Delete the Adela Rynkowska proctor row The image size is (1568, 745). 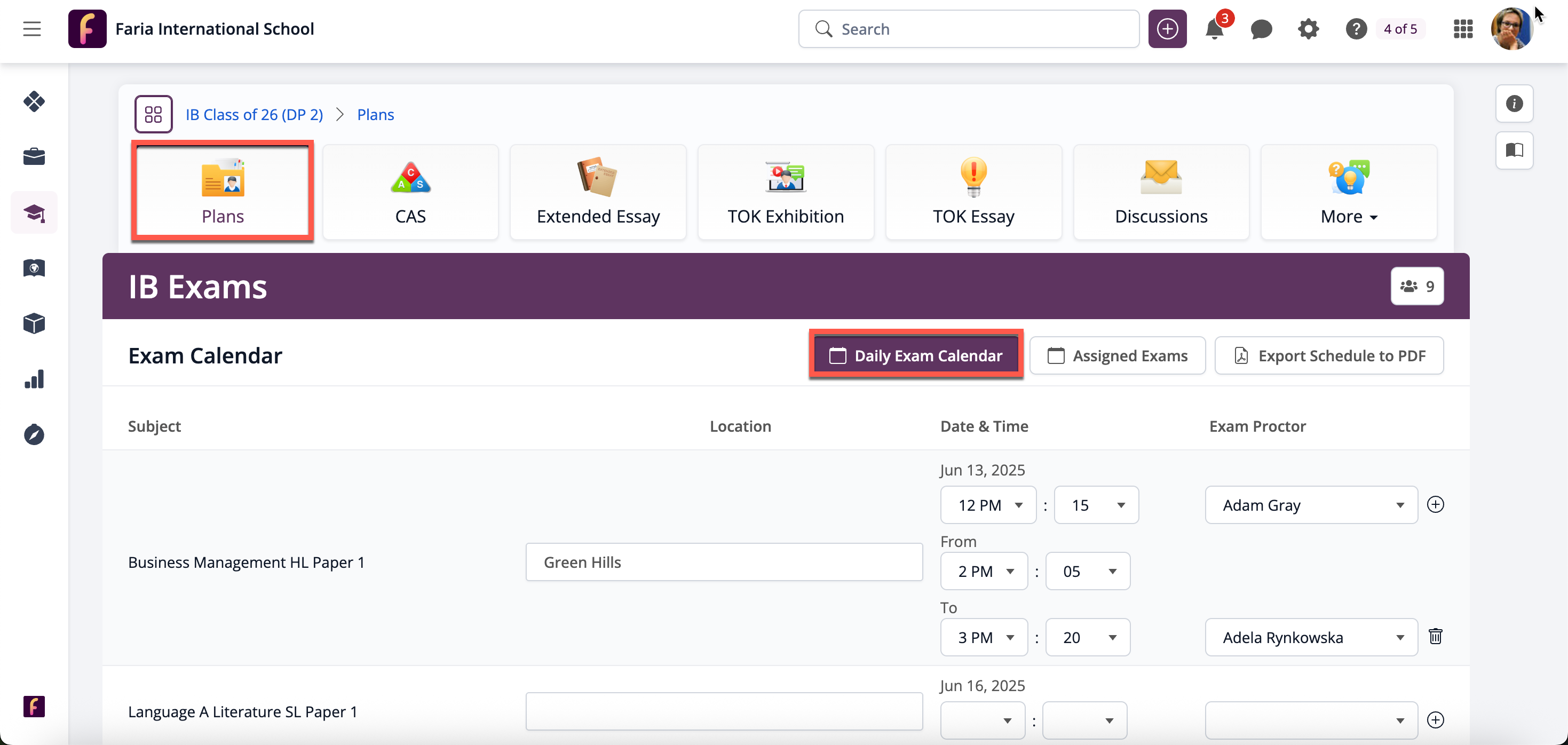pyautogui.click(x=1435, y=637)
